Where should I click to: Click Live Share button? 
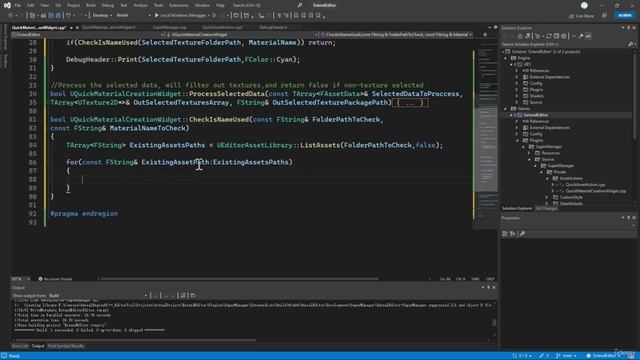point(581,16)
